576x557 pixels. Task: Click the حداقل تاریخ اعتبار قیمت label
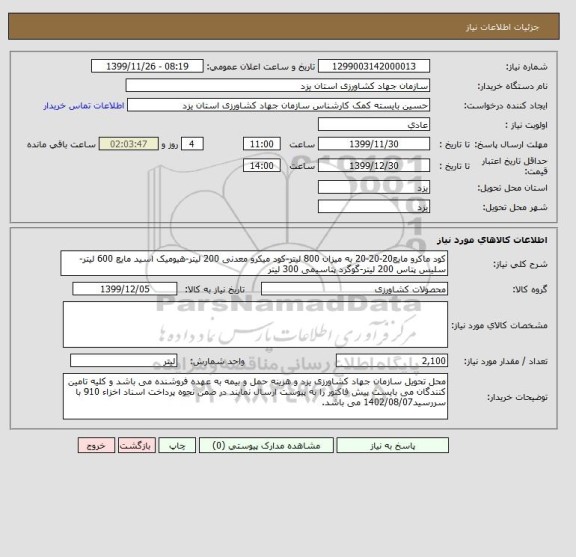(515, 166)
